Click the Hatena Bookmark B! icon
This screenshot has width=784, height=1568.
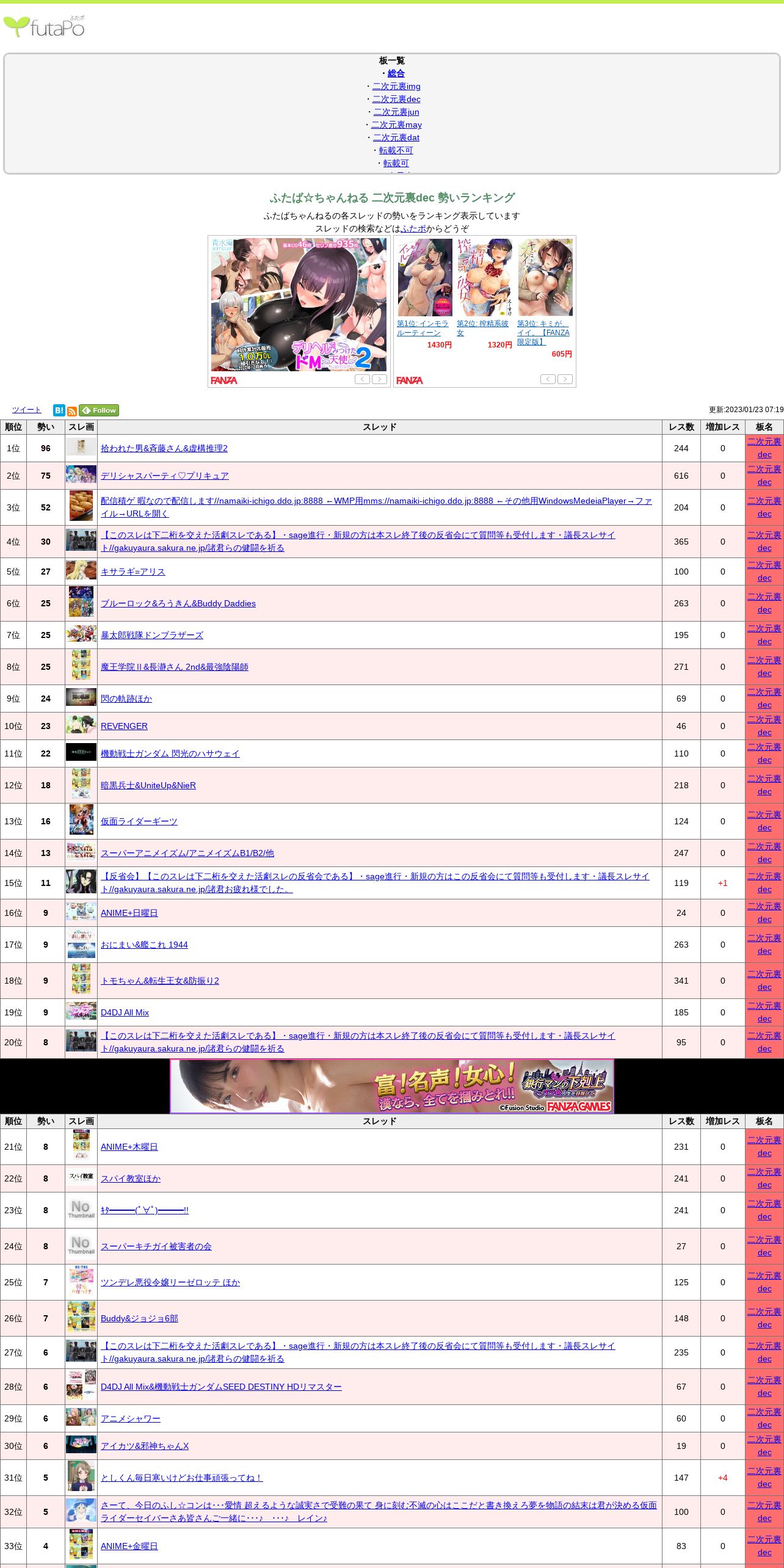point(59,410)
